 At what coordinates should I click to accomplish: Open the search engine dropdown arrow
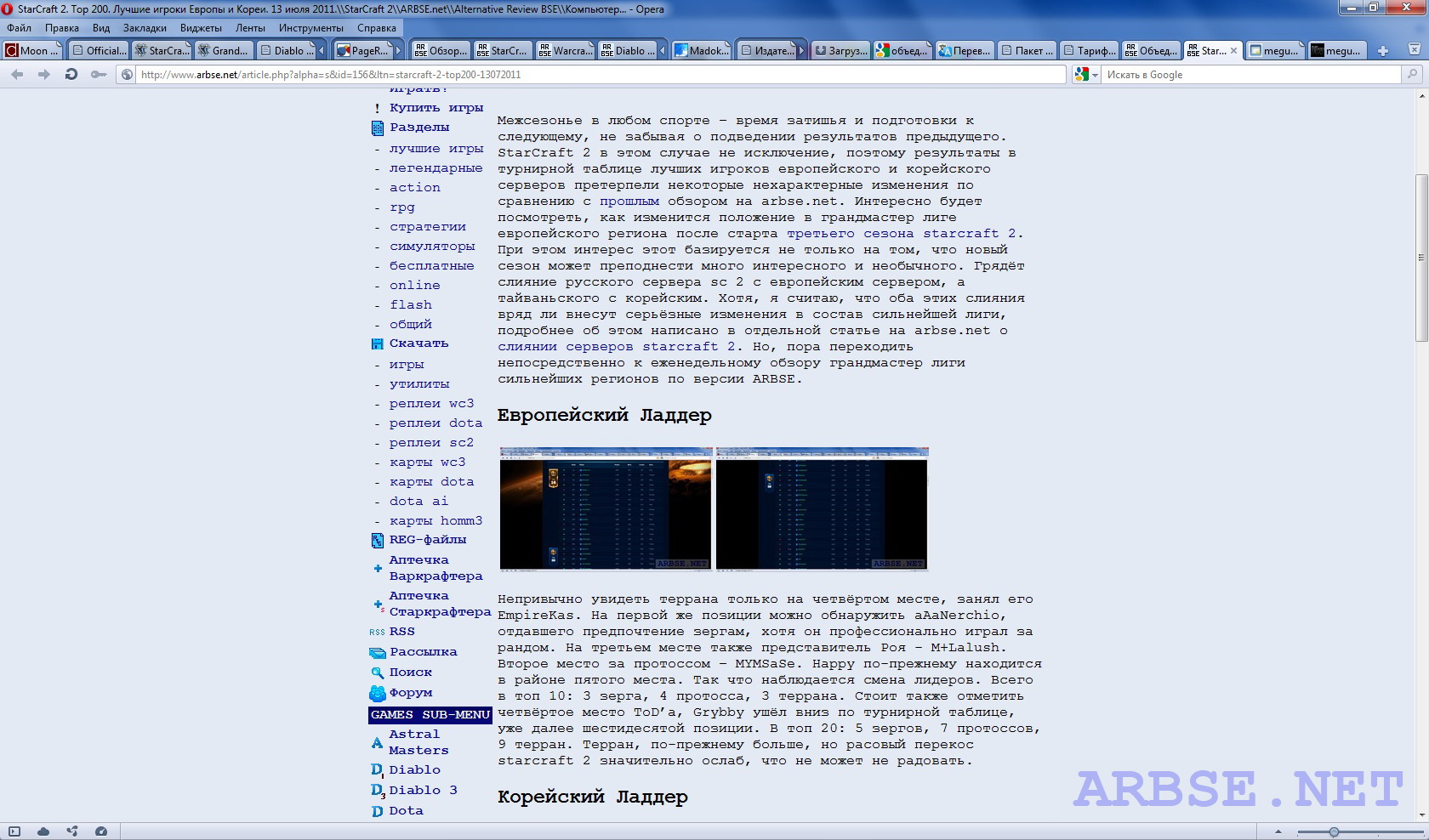[x=1095, y=75]
